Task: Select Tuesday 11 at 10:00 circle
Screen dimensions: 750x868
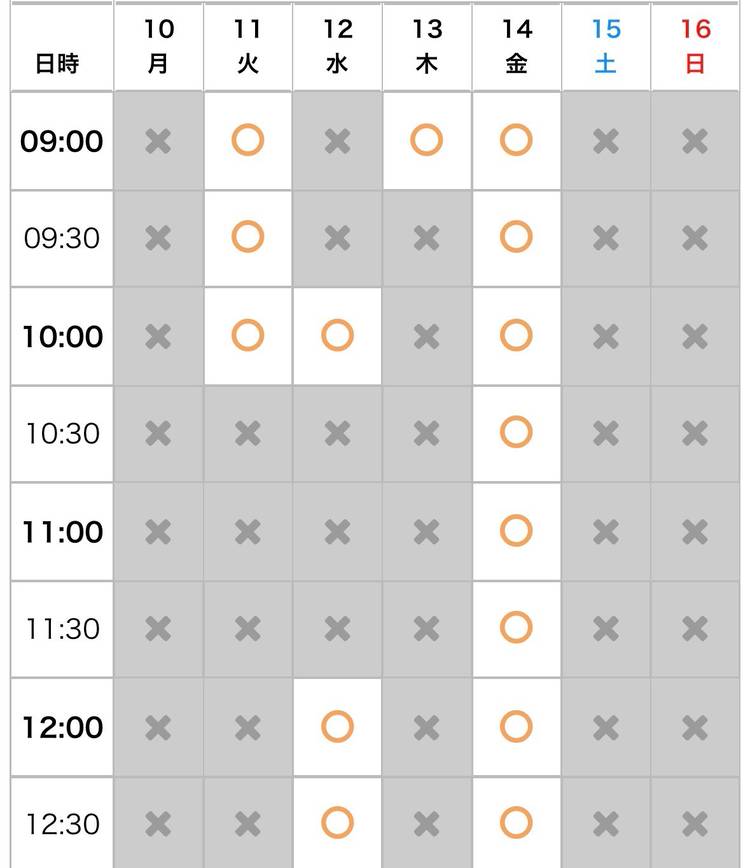Action: tap(247, 335)
